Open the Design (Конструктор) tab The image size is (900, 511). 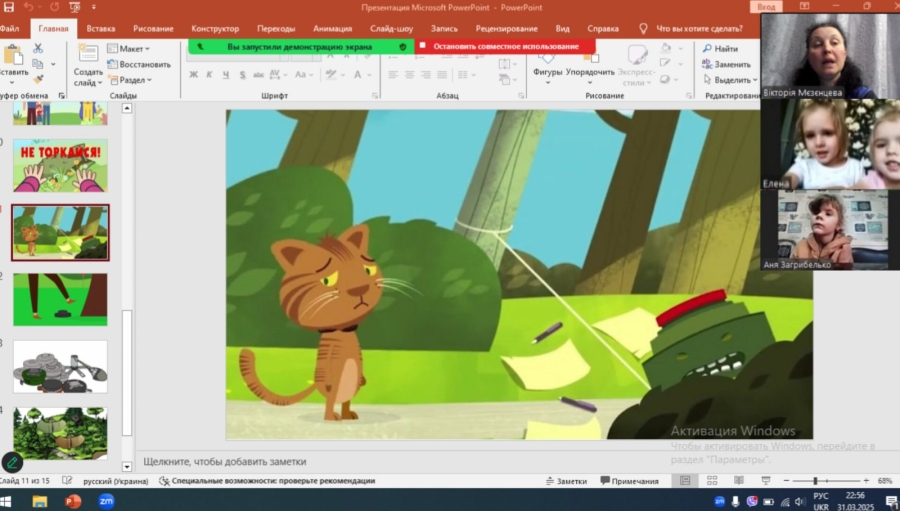[x=215, y=28]
